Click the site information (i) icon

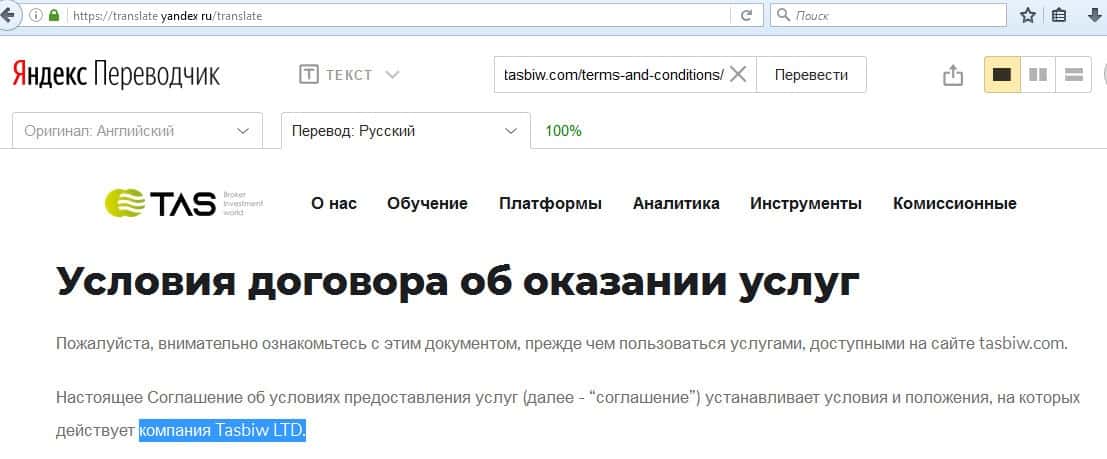pyautogui.click(x=36, y=16)
